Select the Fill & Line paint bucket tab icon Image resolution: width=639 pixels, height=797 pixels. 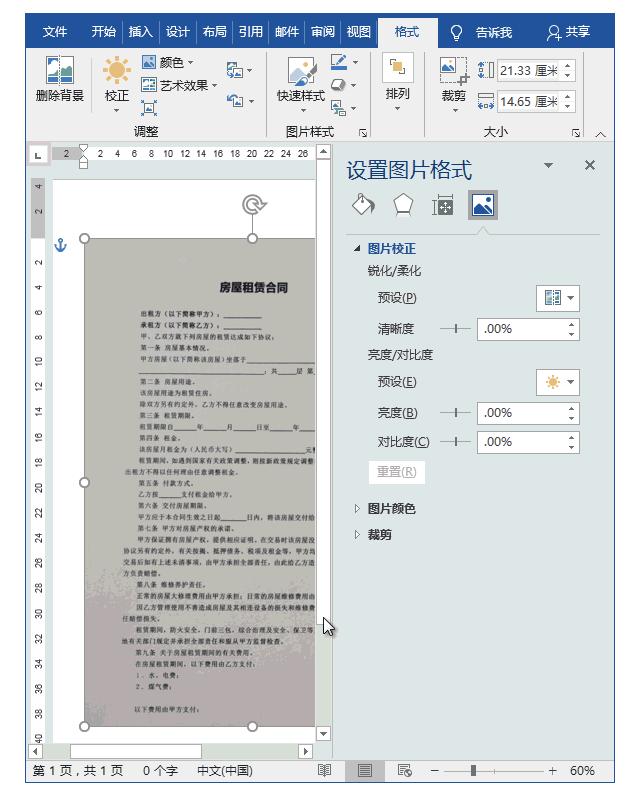coord(363,205)
